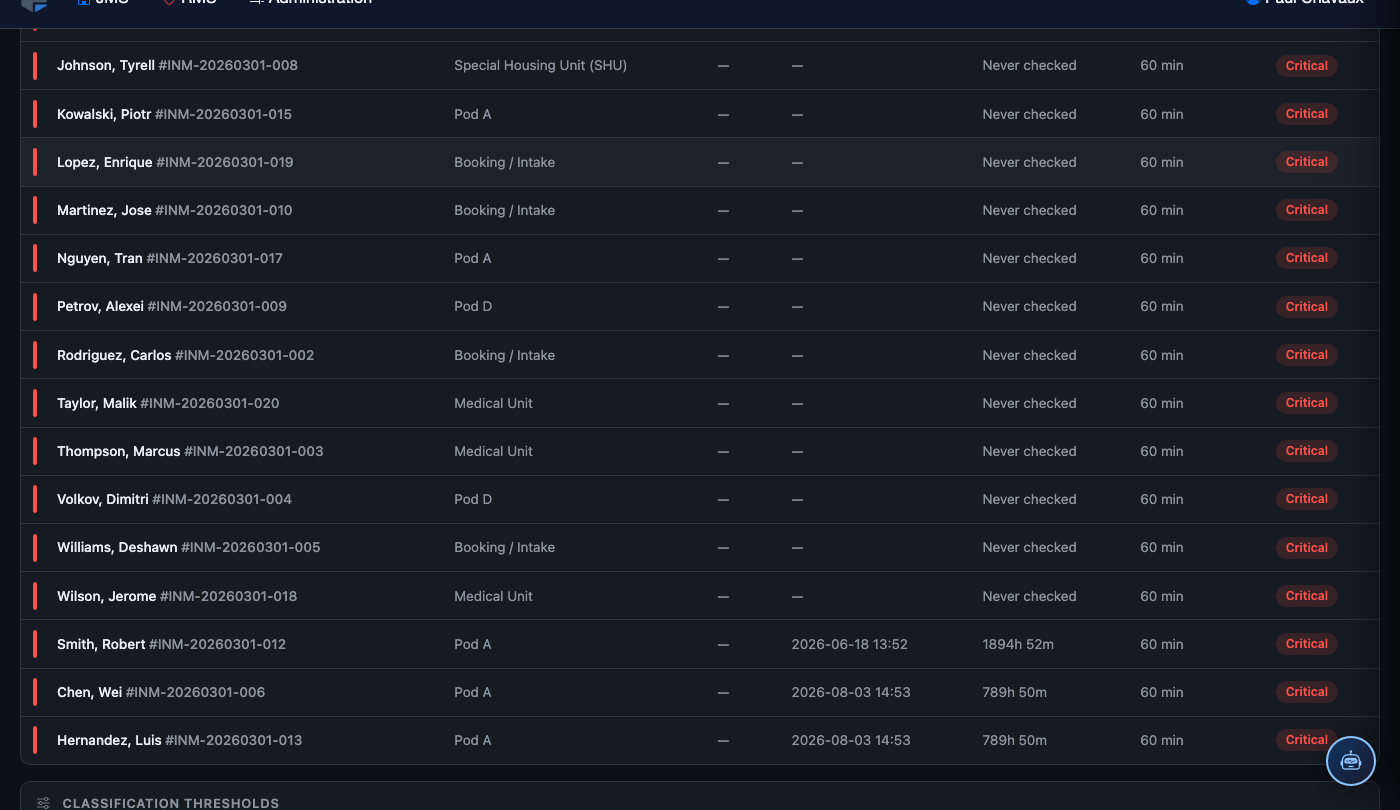Open the chatbot assistant robot icon
The width and height of the screenshot is (1400, 810).
[1351, 761]
